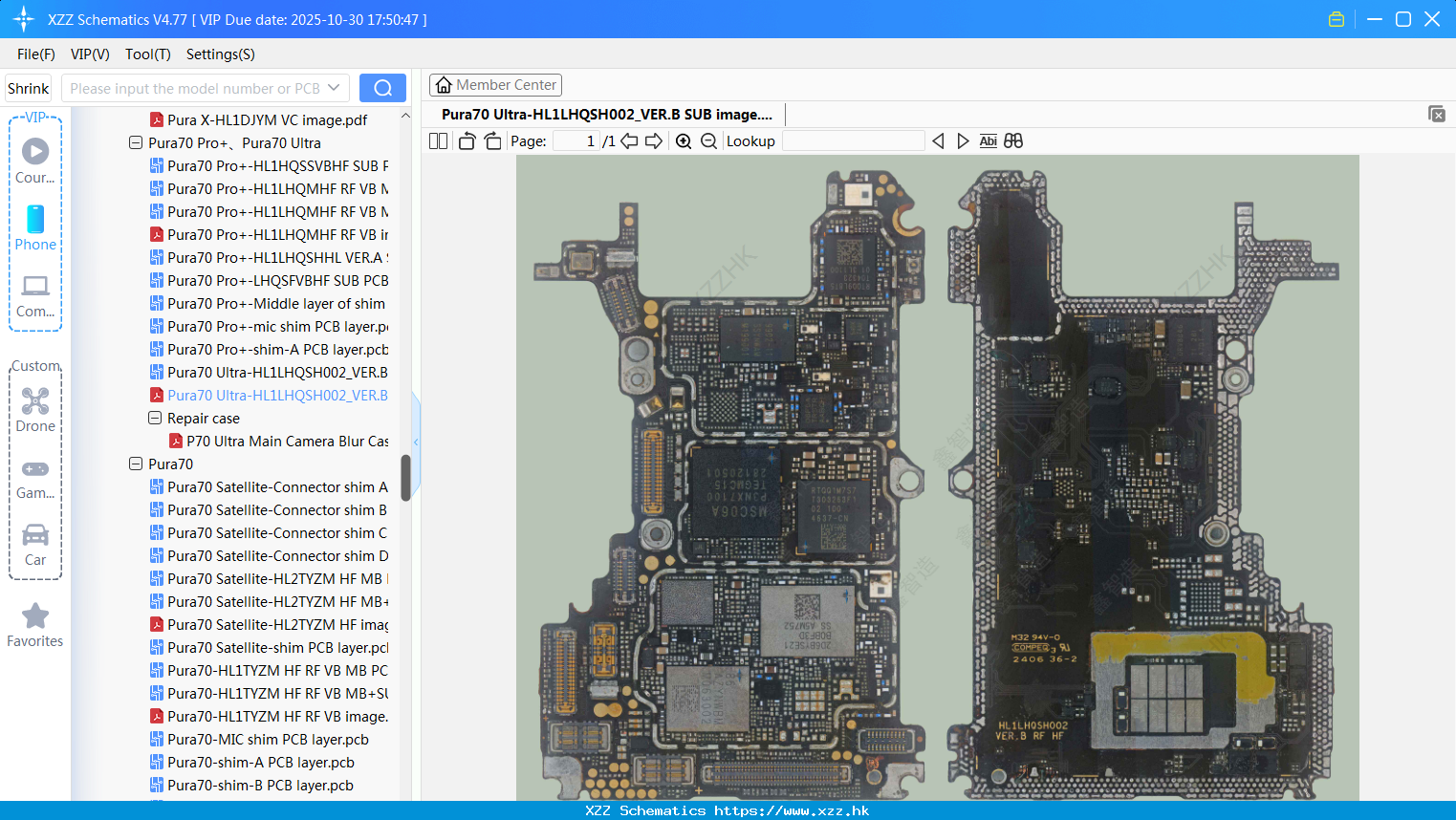The height and width of the screenshot is (820, 1456).
Task: Click the www.xzz.hk link in status bar
Action: tap(792, 810)
